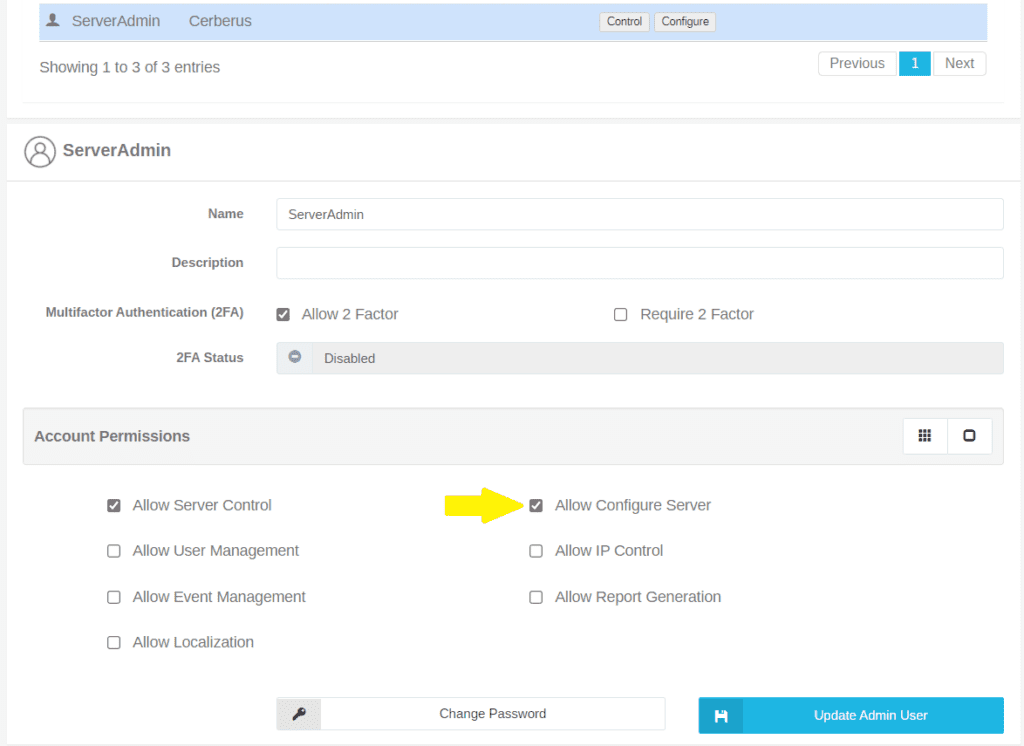The width and height of the screenshot is (1024, 746).
Task: Check Allow Report Generation
Action: pyautogui.click(x=536, y=596)
